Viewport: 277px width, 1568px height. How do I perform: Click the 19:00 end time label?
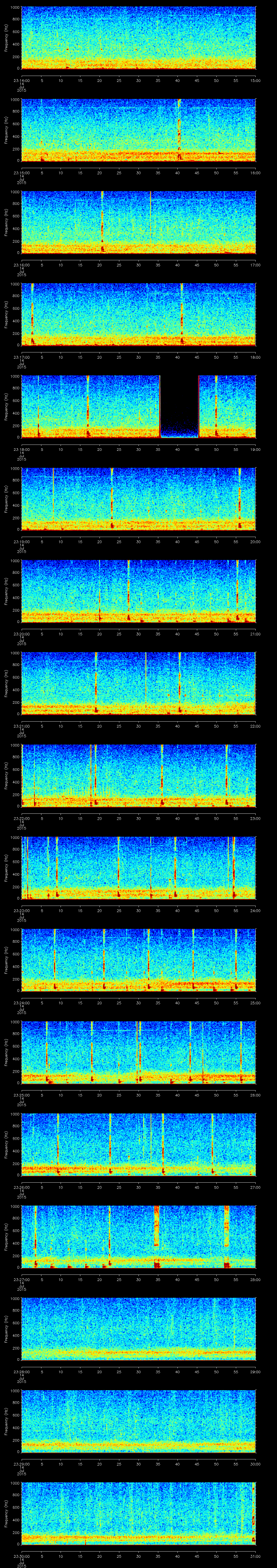(x=255, y=449)
